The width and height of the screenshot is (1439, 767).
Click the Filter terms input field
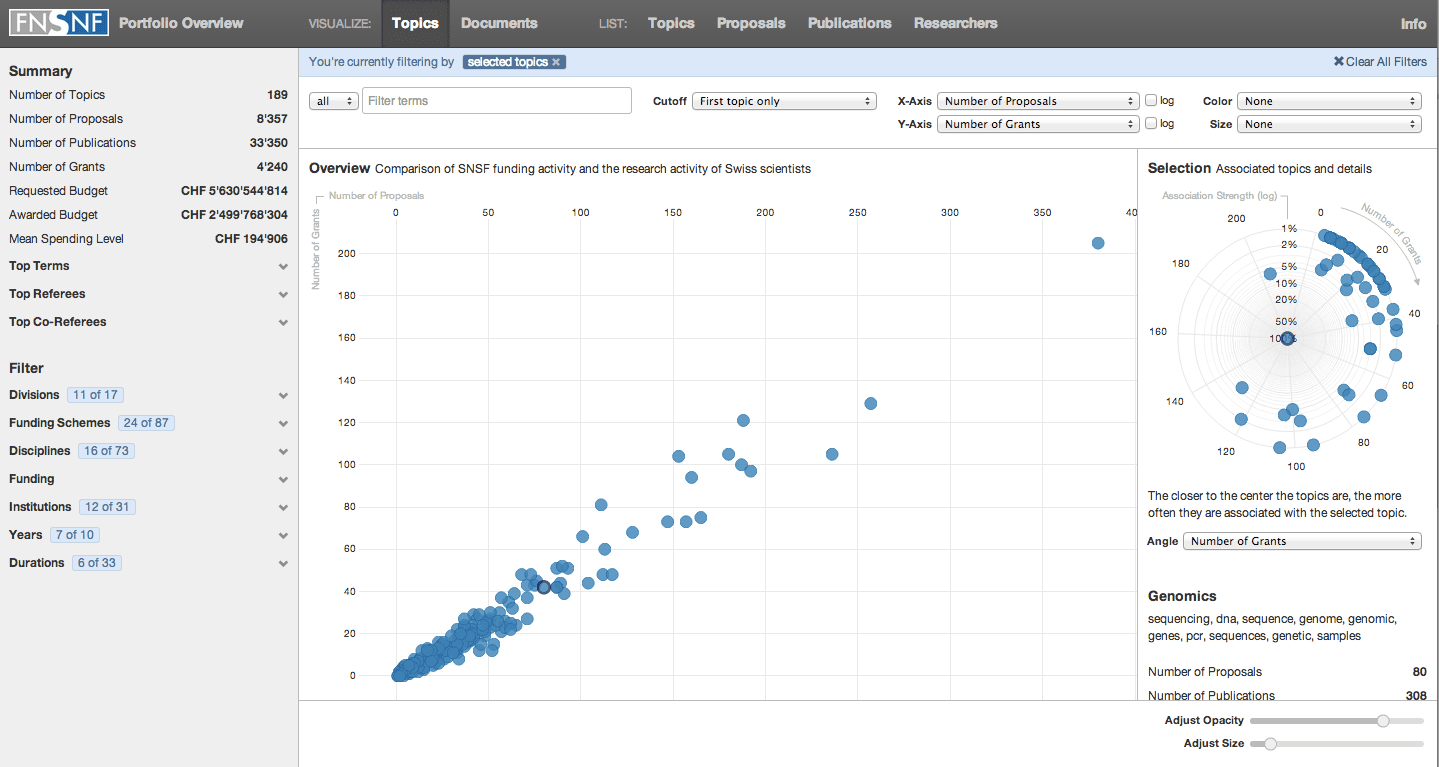497,101
